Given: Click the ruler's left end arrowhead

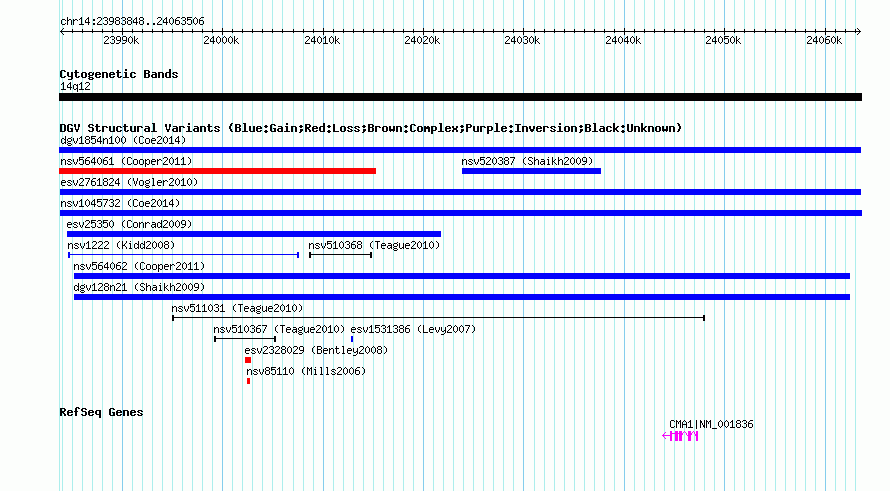Looking at the screenshot, I should [62, 31].
